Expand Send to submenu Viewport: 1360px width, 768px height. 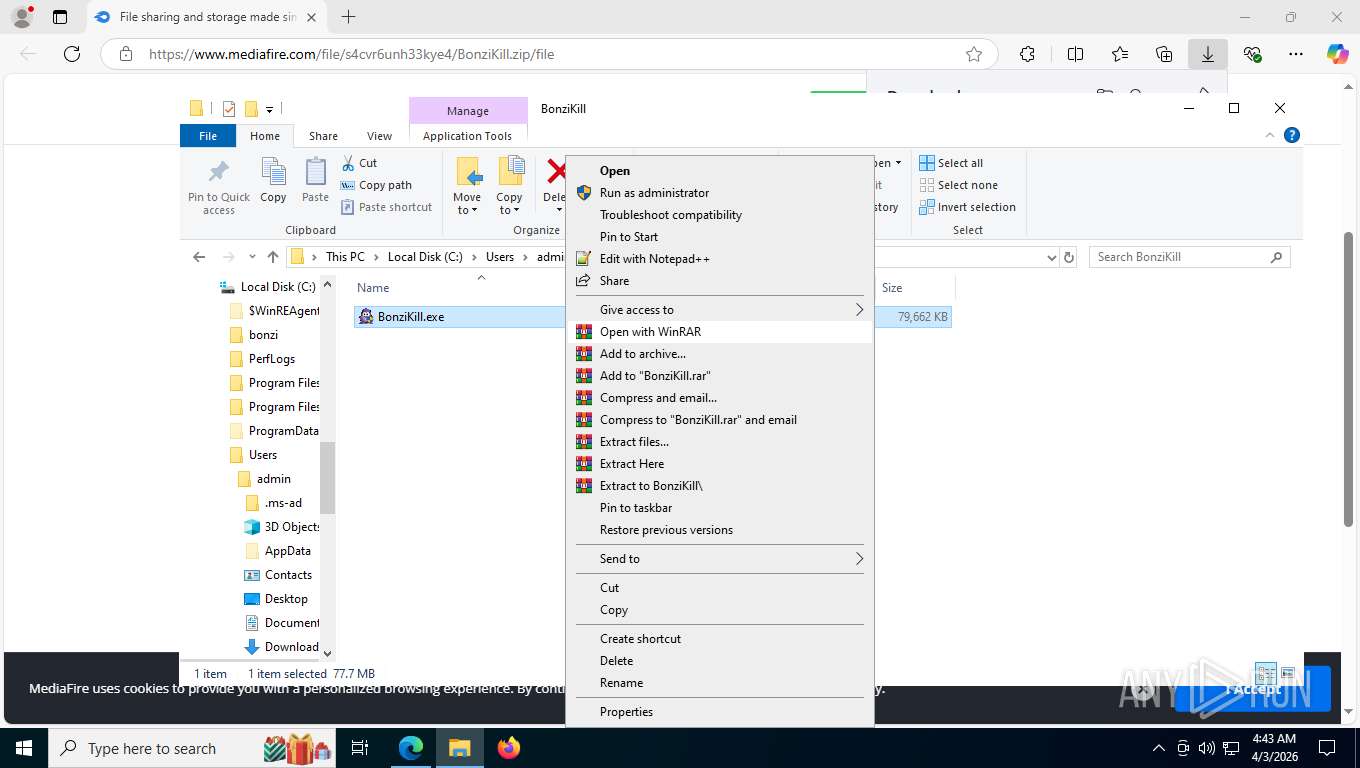[720, 559]
